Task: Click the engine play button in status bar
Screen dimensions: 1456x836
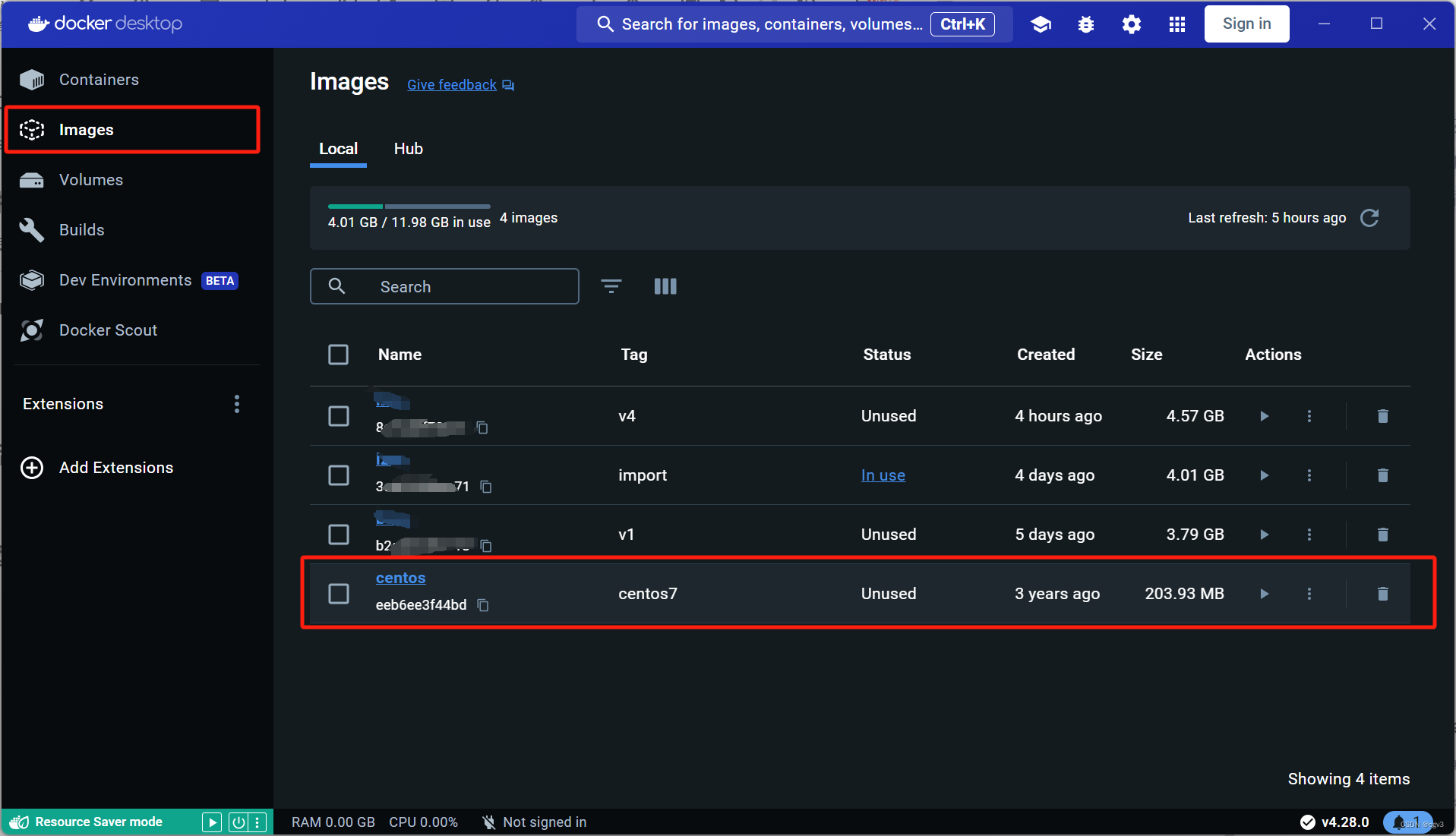Action: [212, 822]
